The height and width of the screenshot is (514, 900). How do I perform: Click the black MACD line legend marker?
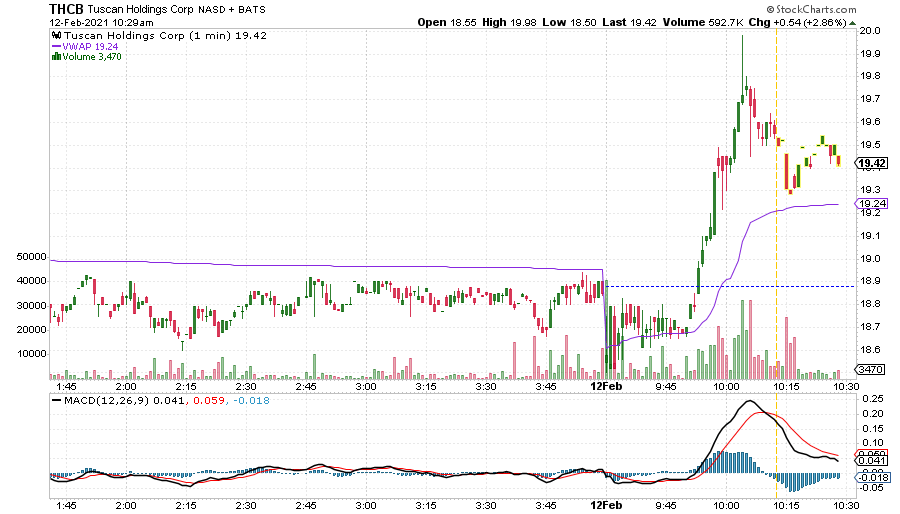(x=56, y=400)
